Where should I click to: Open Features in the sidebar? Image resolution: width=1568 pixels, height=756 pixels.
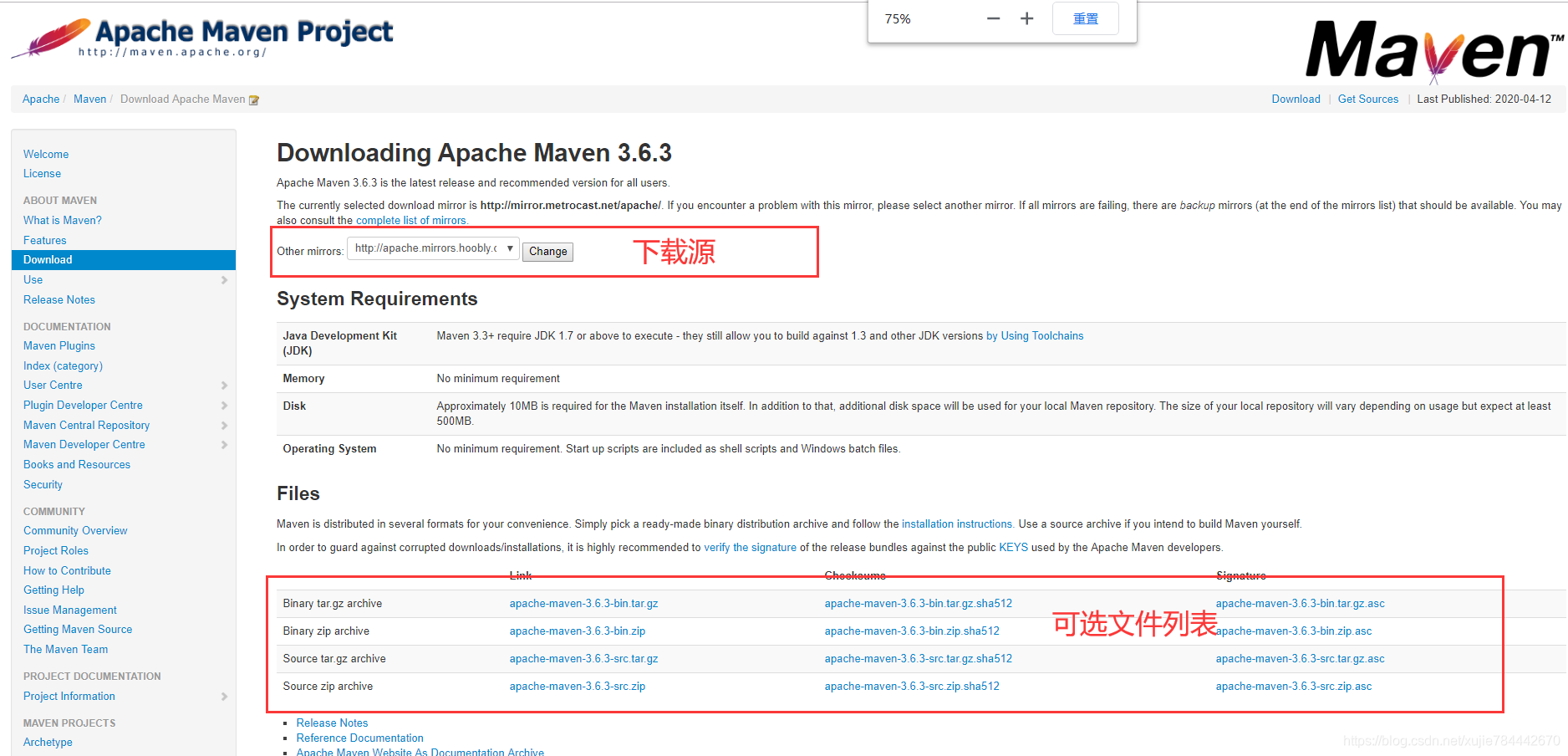(44, 241)
